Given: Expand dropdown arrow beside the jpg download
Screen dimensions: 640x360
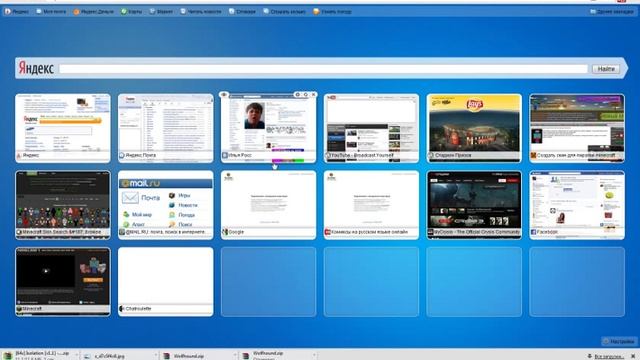Looking at the screenshot, I should click(156, 356).
